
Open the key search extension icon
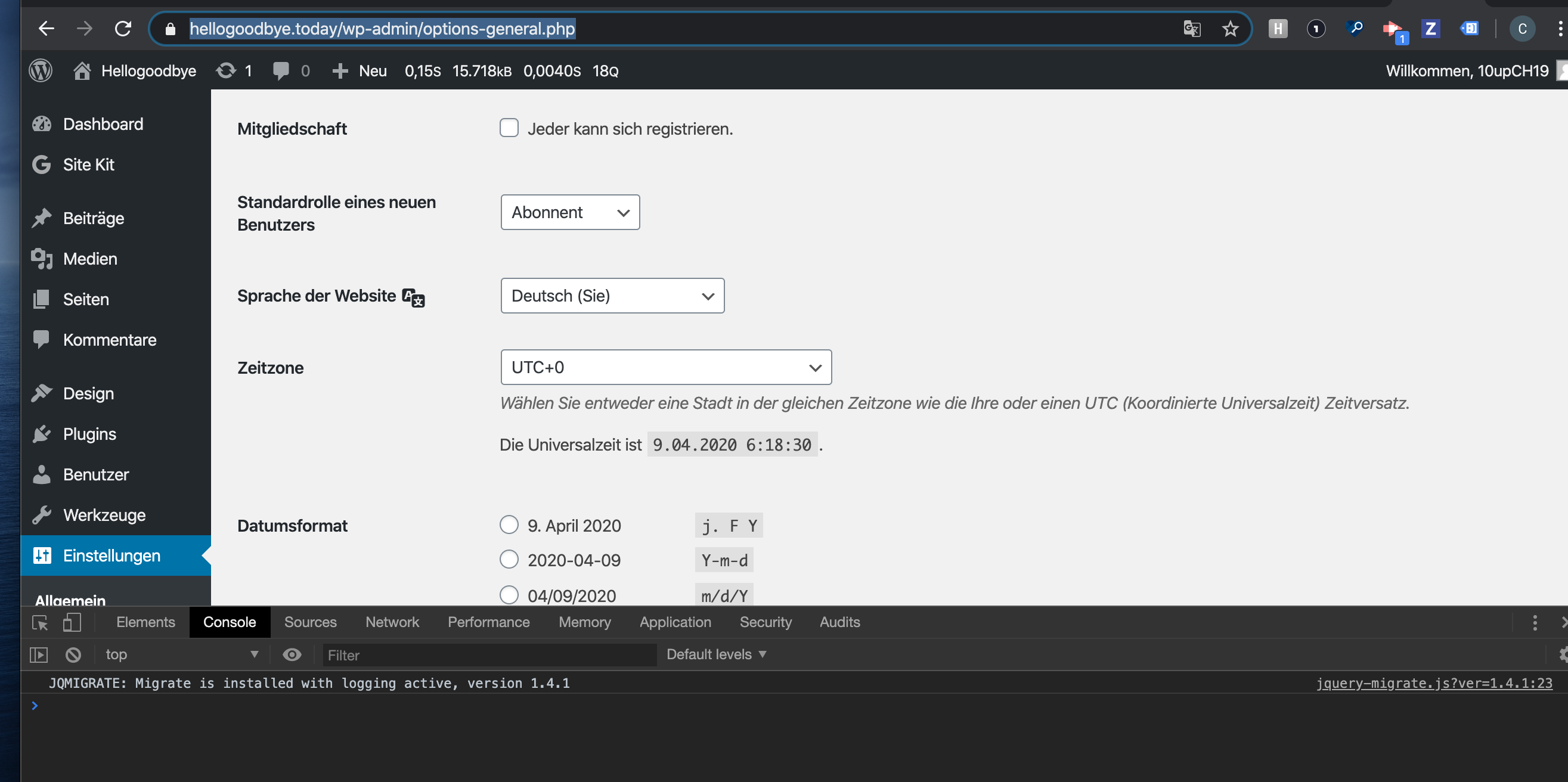point(1355,29)
